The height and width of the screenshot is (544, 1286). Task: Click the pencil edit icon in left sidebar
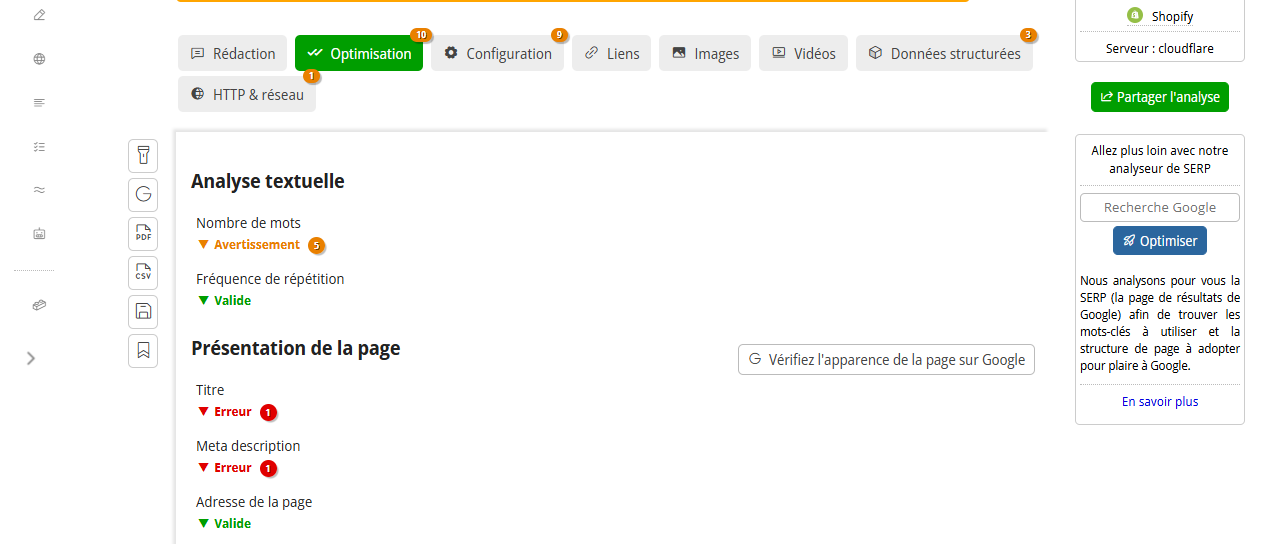(39, 15)
